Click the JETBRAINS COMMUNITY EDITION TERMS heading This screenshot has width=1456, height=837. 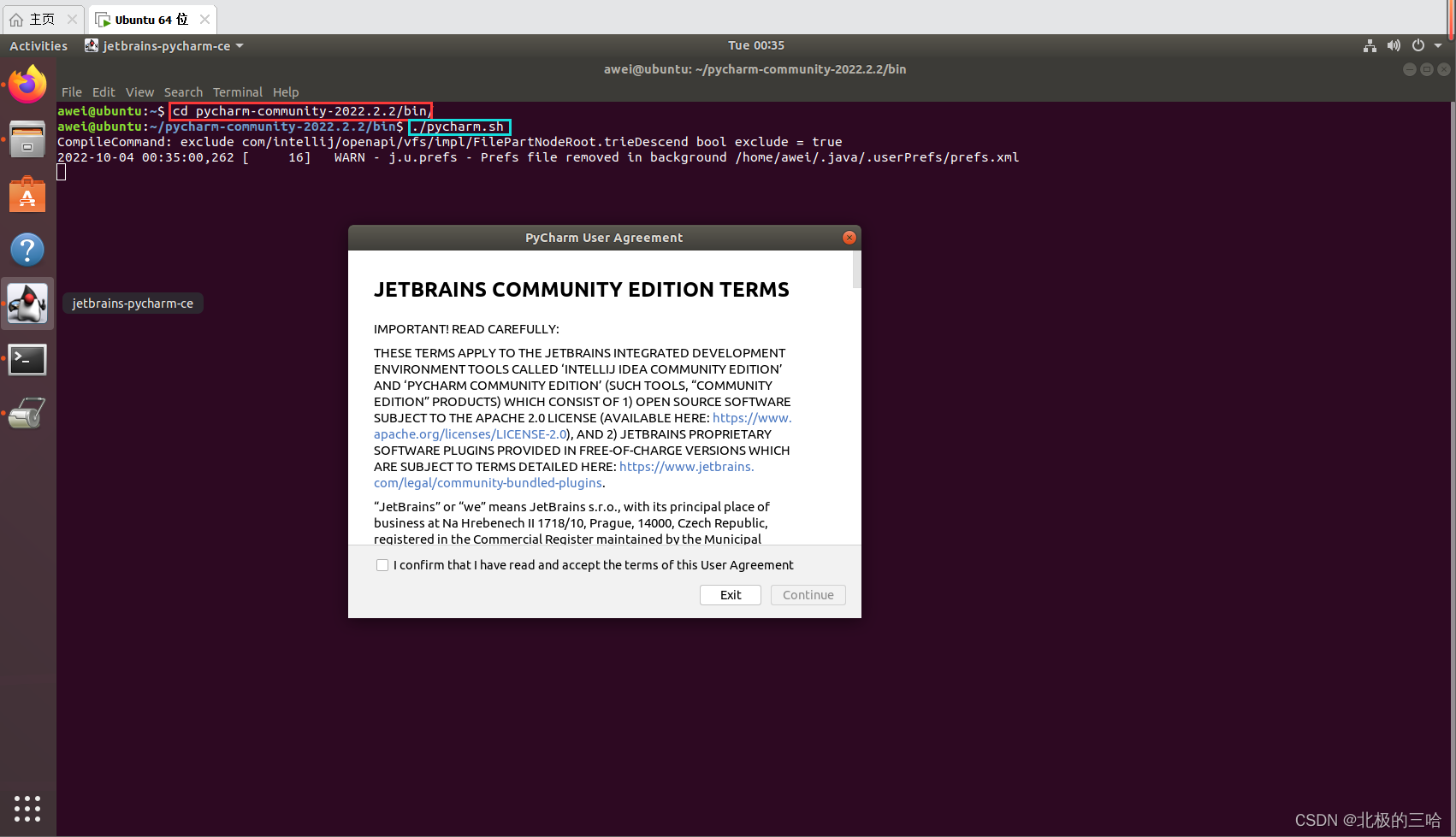(x=582, y=290)
